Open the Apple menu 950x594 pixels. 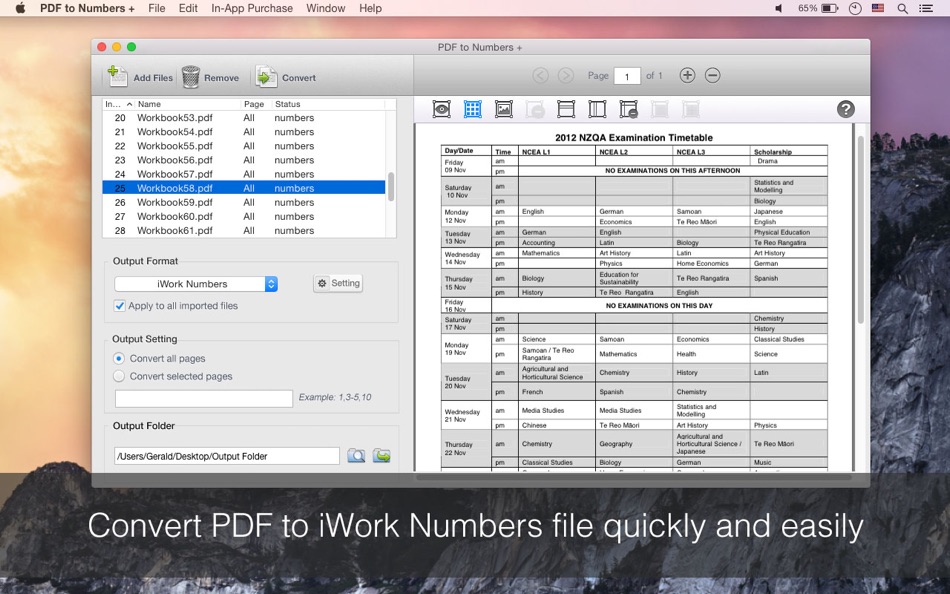[x=20, y=8]
